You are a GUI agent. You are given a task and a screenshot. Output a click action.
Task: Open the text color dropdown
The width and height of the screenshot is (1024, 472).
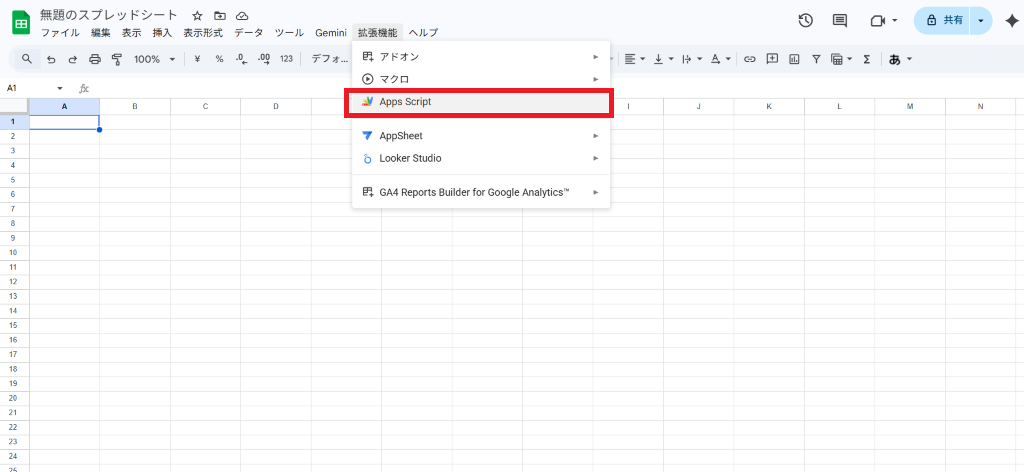pos(720,59)
